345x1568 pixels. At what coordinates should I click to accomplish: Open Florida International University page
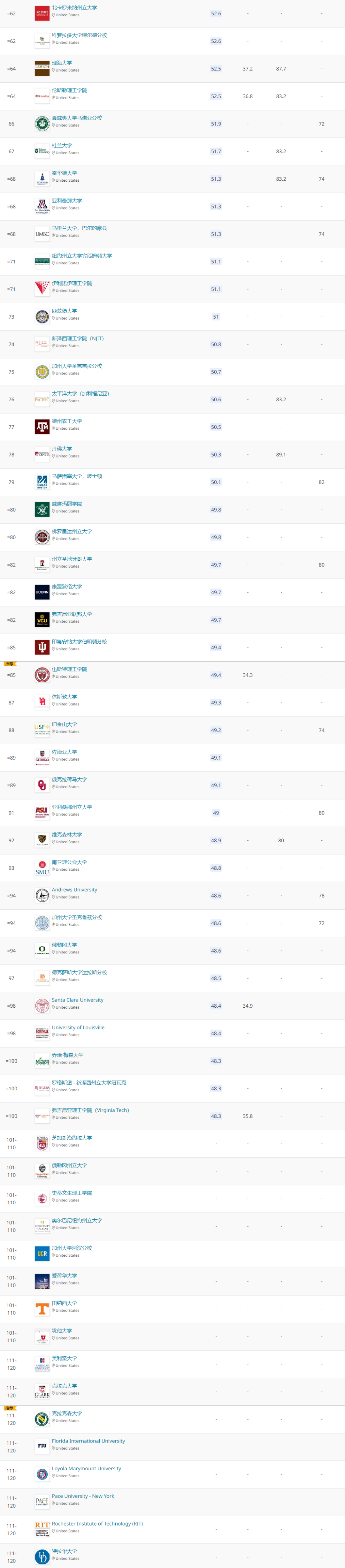pos(88,1441)
